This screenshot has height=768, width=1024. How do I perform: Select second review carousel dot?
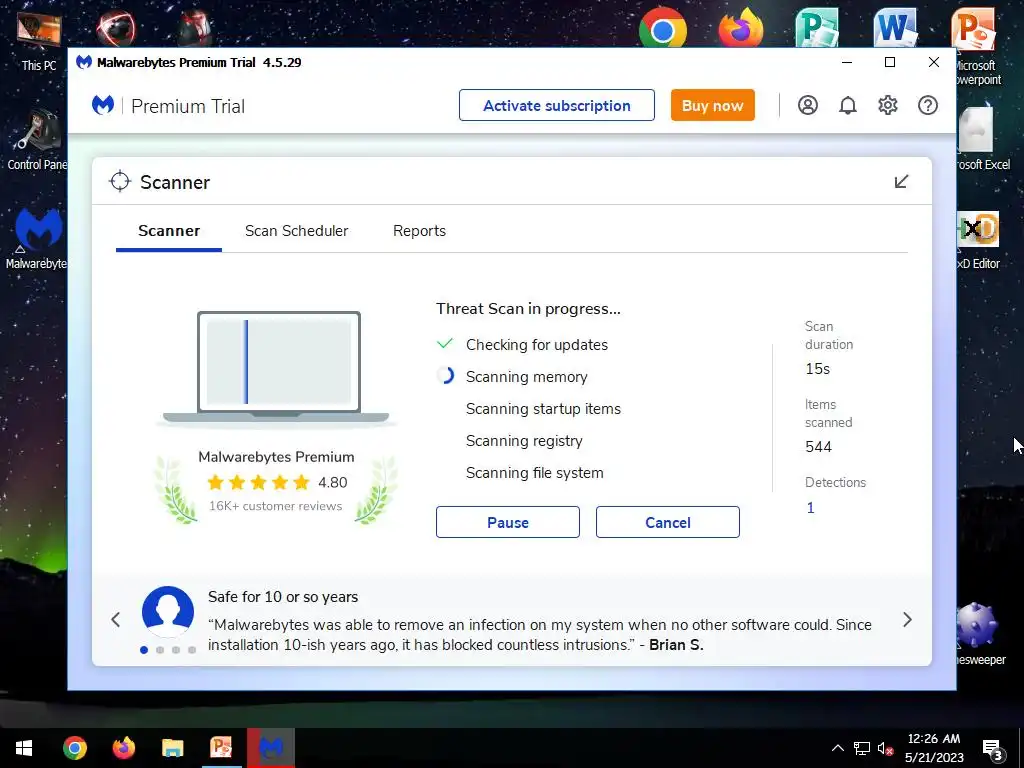(160, 650)
